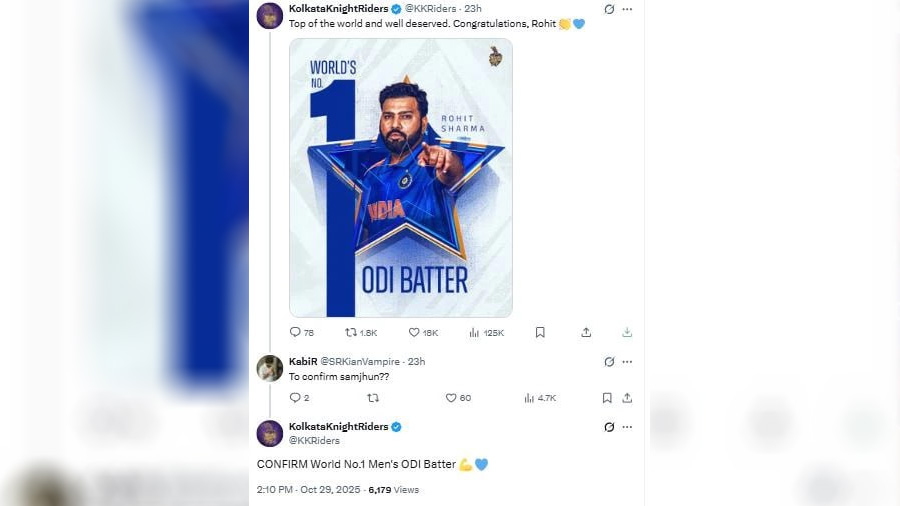The width and height of the screenshot is (900, 506).
Task: Expand more options menu on KabiR's reply
Action: coord(627,361)
